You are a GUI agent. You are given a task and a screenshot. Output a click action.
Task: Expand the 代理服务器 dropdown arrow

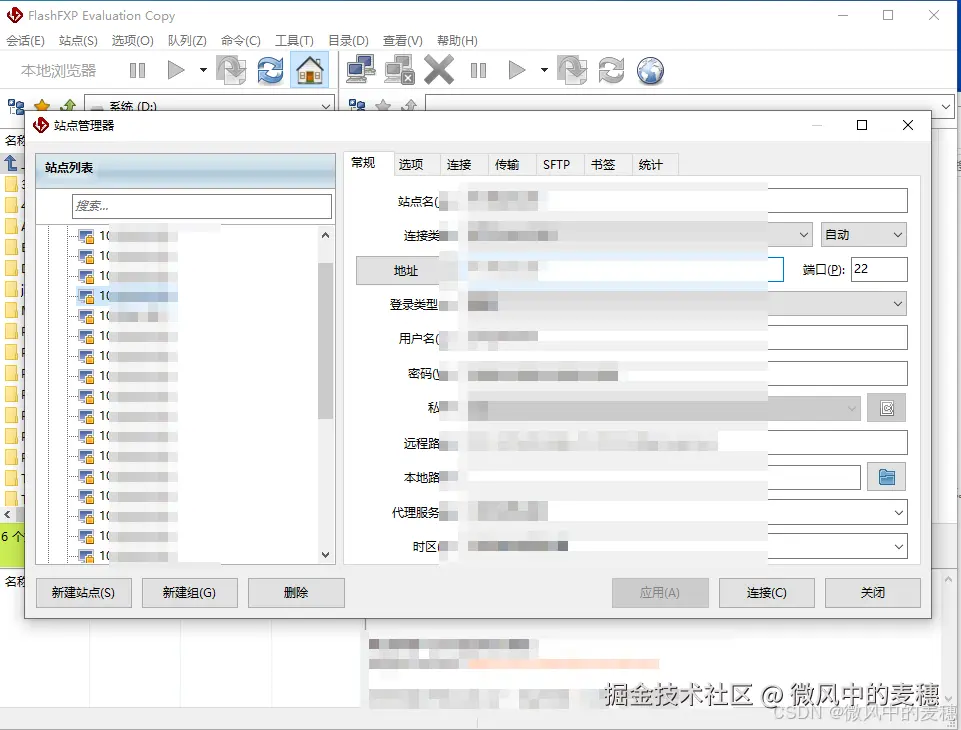(898, 512)
